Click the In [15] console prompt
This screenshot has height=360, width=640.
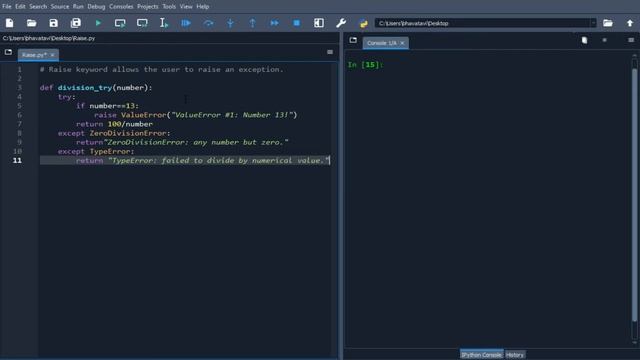coord(365,64)
